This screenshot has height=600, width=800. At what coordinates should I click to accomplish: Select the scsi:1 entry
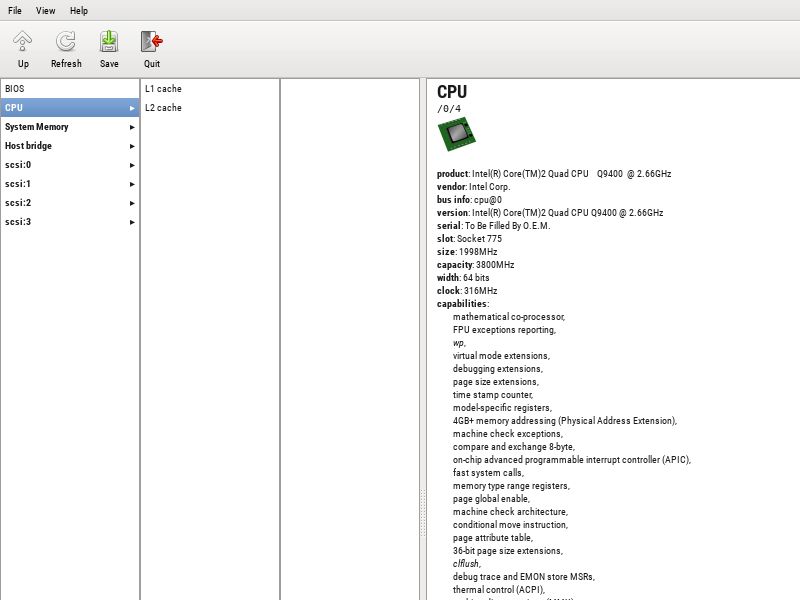[70, 184]
